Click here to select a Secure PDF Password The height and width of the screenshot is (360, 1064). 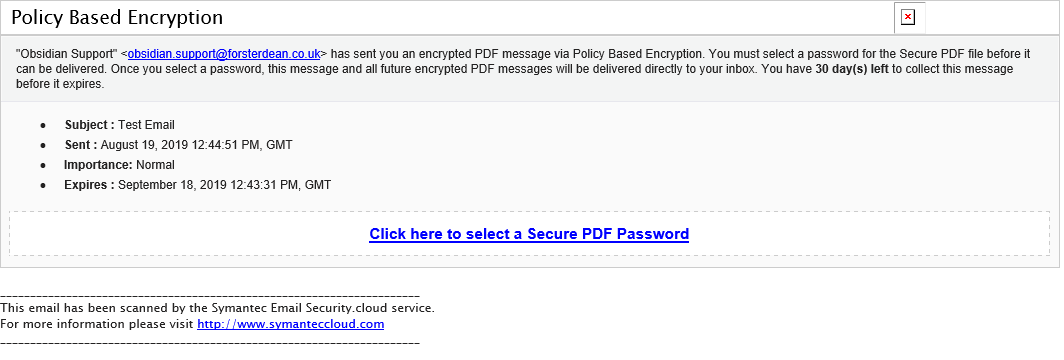(529, 234)
